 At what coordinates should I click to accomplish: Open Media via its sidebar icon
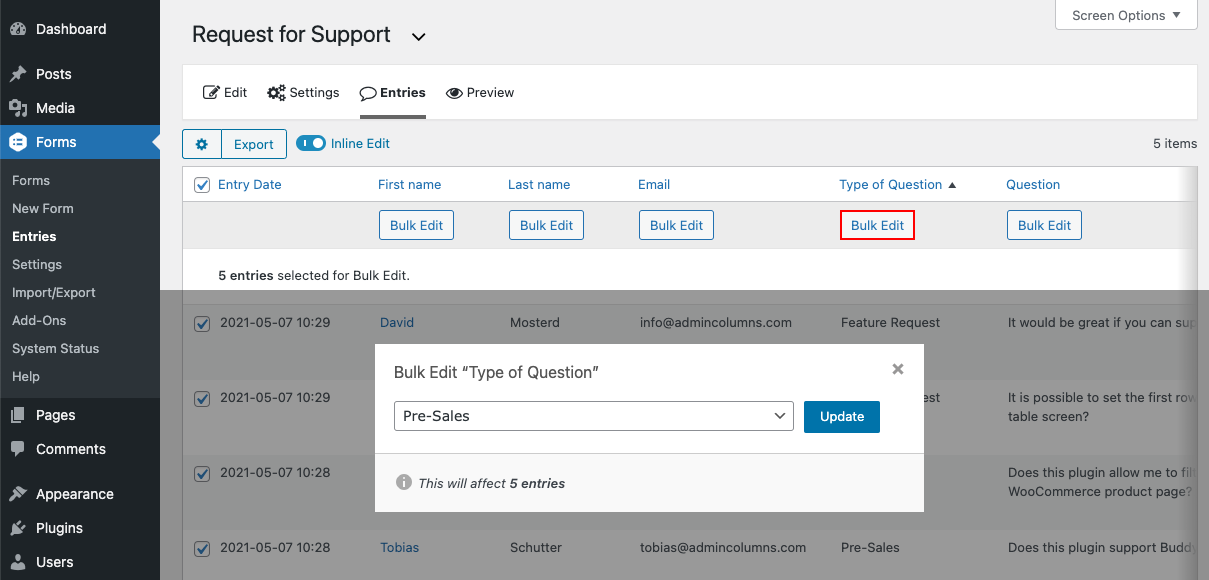[18, 108]
